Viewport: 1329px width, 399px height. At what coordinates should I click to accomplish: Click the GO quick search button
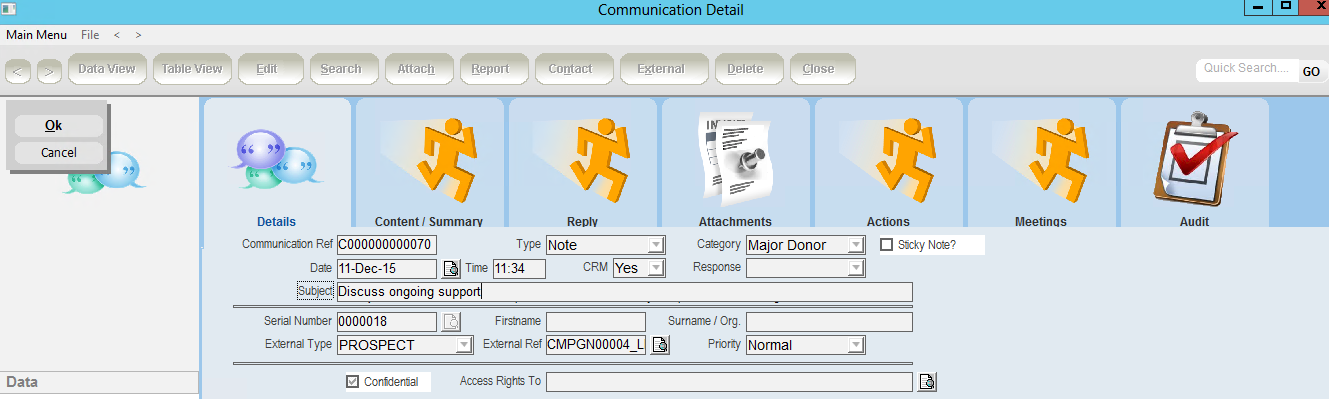(1311, 72)
